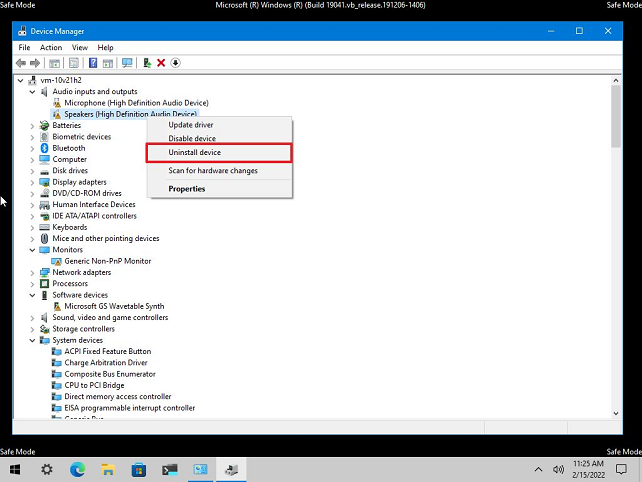Open the Help menu
Image resolution: width=642 pixels, height=482 pixels.
click(x=105, y=48)
